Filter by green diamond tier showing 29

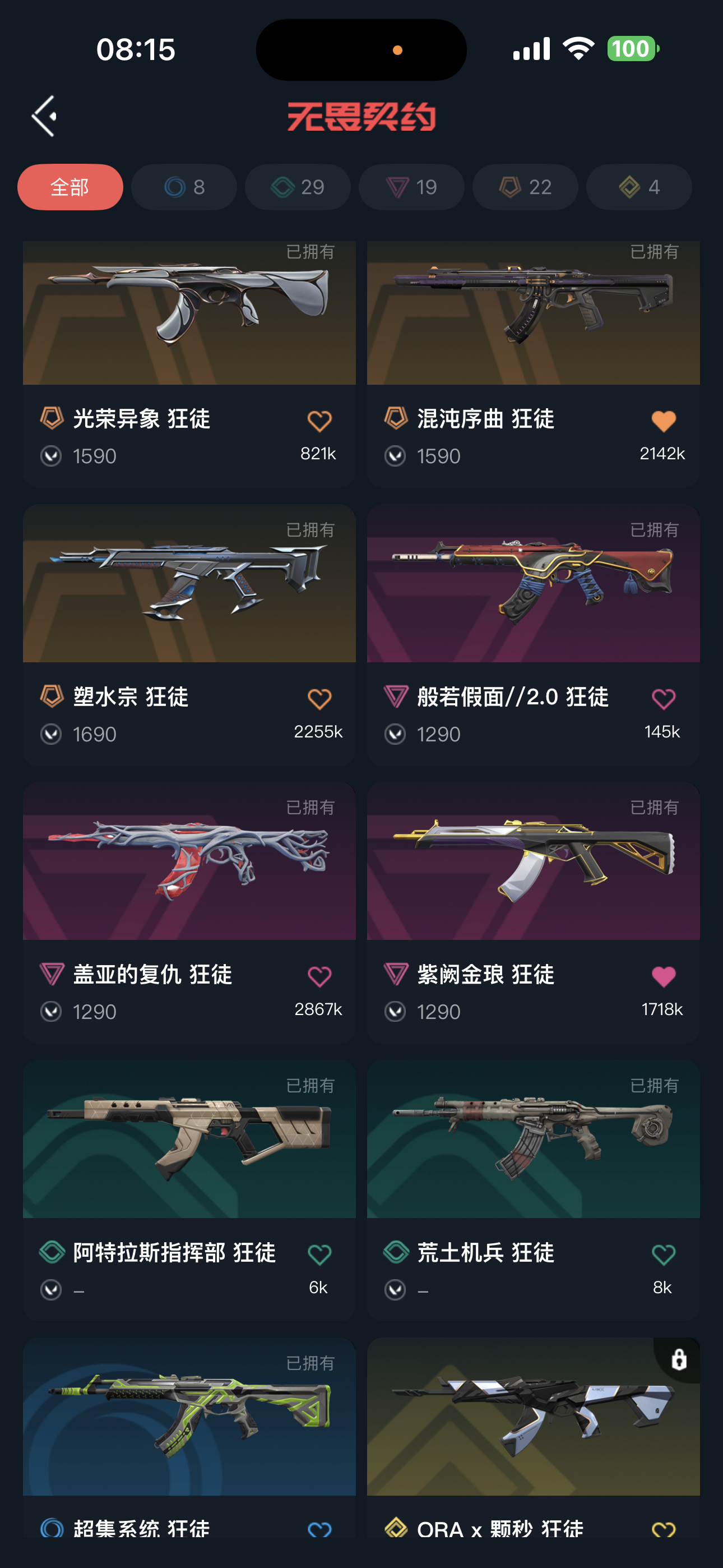coord(298,187)
